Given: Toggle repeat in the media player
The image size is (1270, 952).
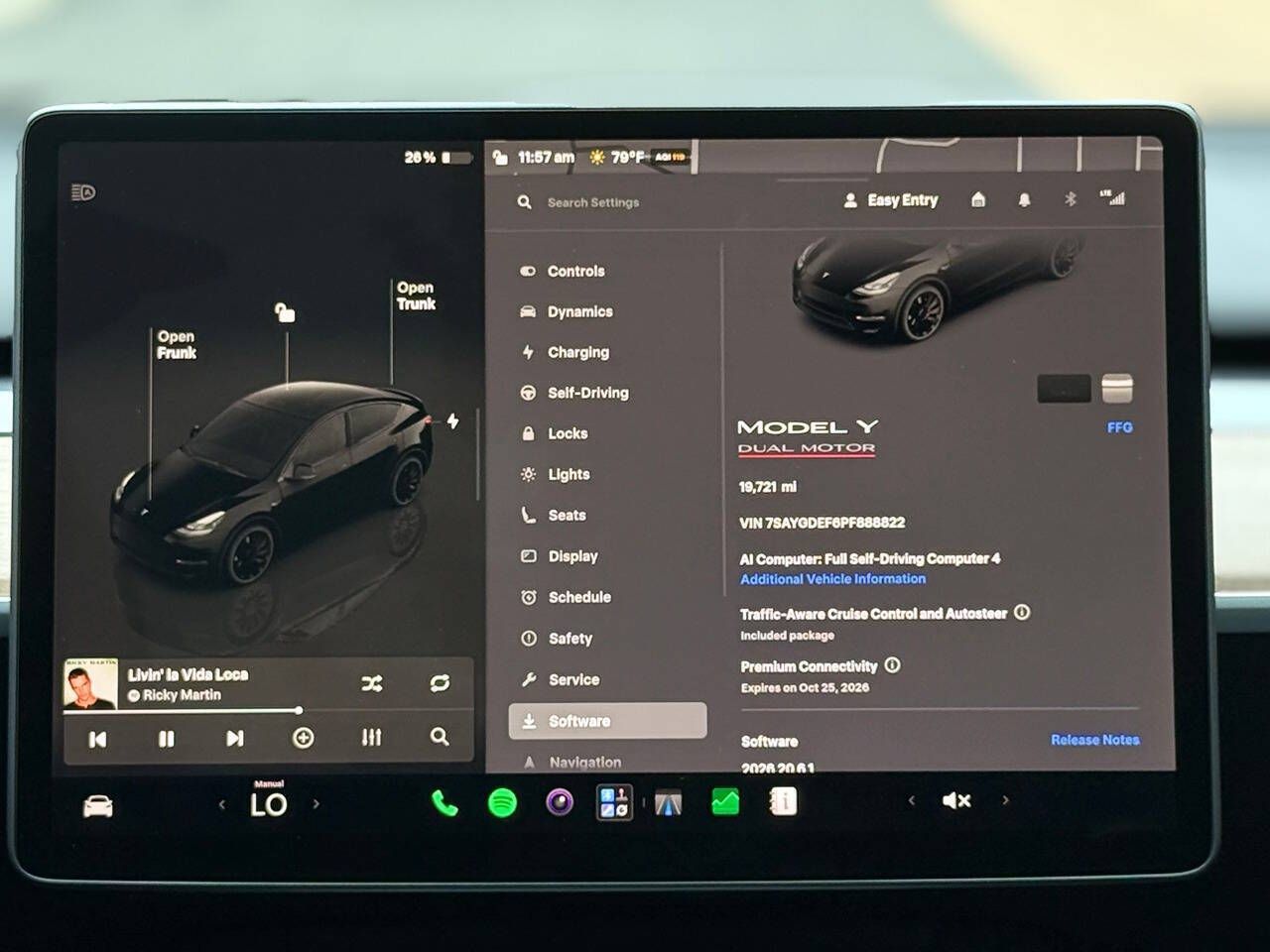Looking at the screenshot, I should pos(440,683).
